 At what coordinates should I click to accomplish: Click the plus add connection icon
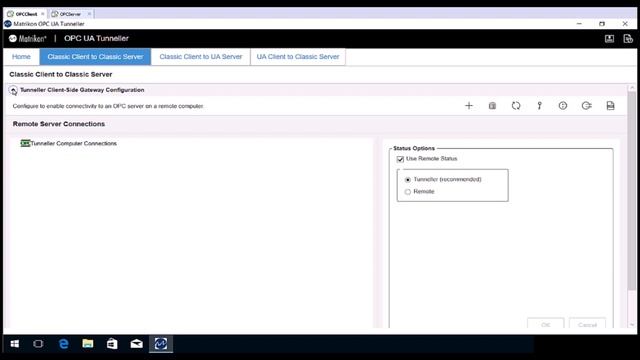(x=469, y=106)
